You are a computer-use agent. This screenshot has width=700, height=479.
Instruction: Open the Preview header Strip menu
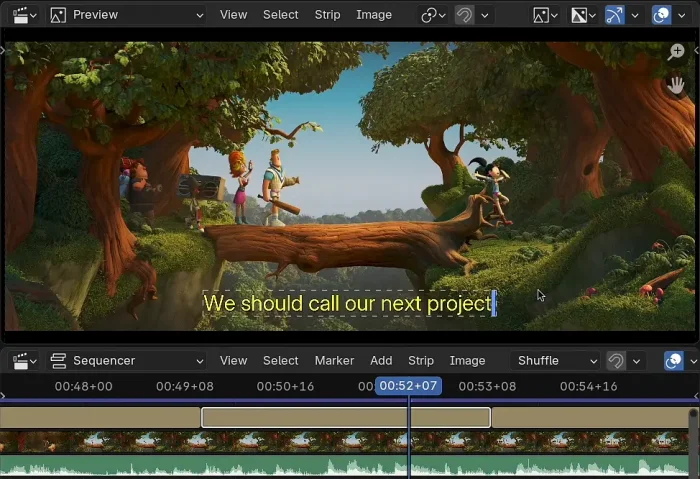[327, 15]
